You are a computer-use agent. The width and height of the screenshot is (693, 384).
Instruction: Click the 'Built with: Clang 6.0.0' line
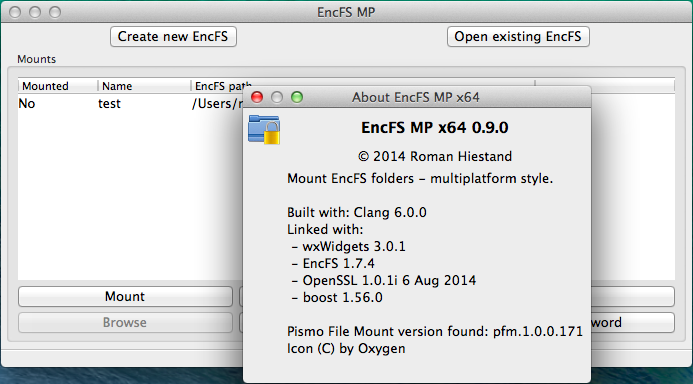pos(357,213)
